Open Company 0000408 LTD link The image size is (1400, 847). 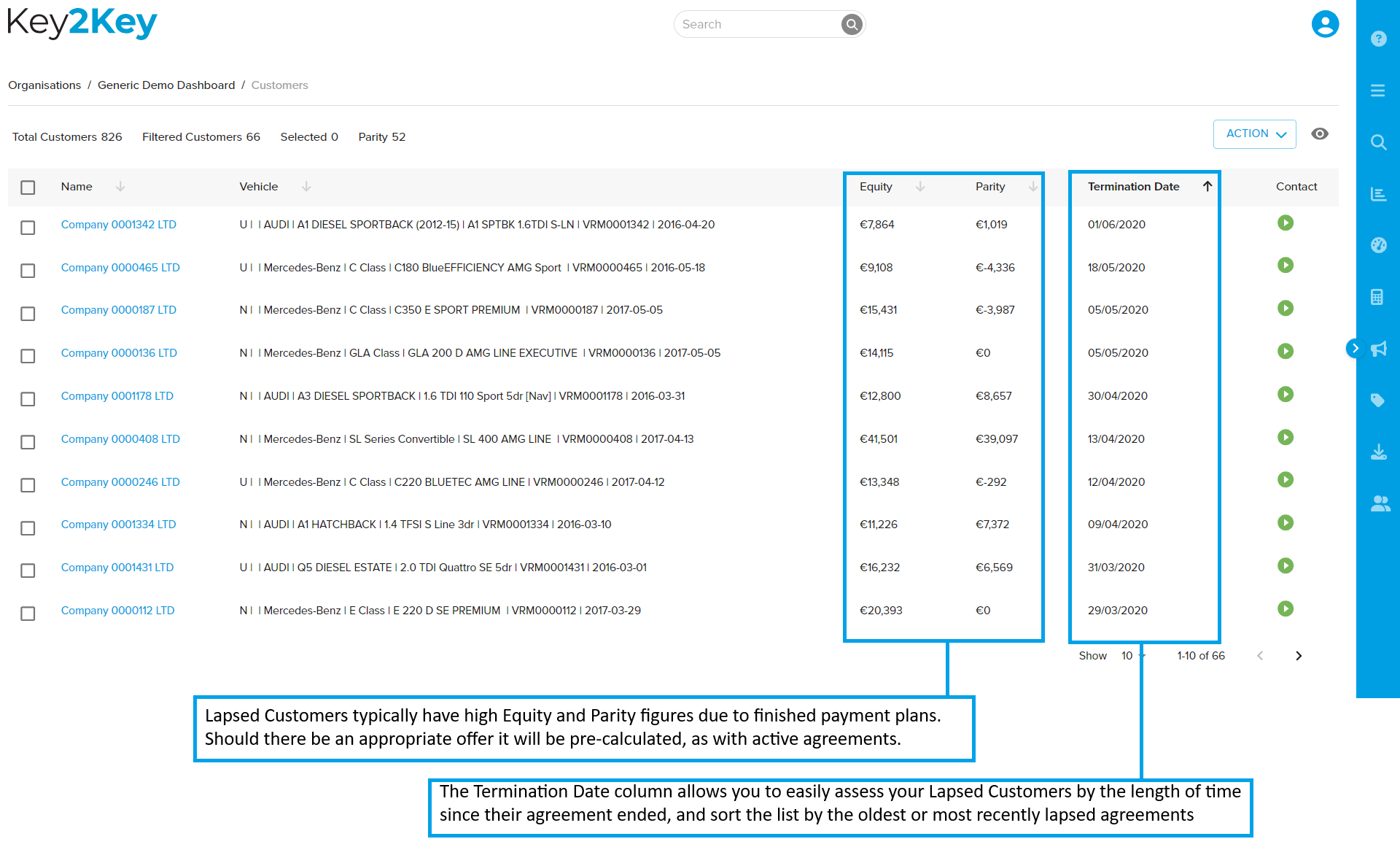120,439
